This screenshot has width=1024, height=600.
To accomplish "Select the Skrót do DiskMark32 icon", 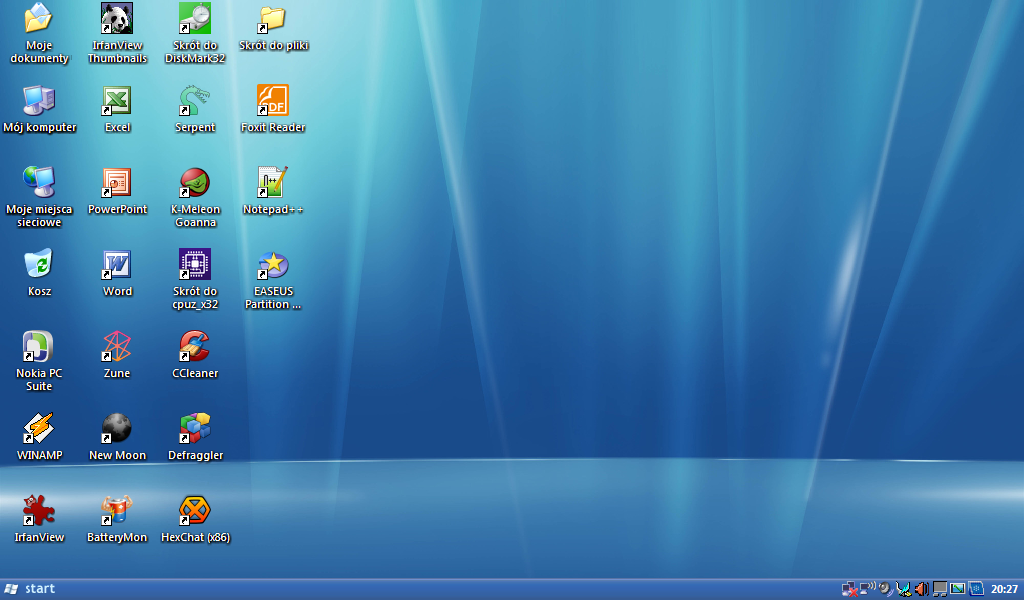I will pyautogui.click(x=195, y=18).
